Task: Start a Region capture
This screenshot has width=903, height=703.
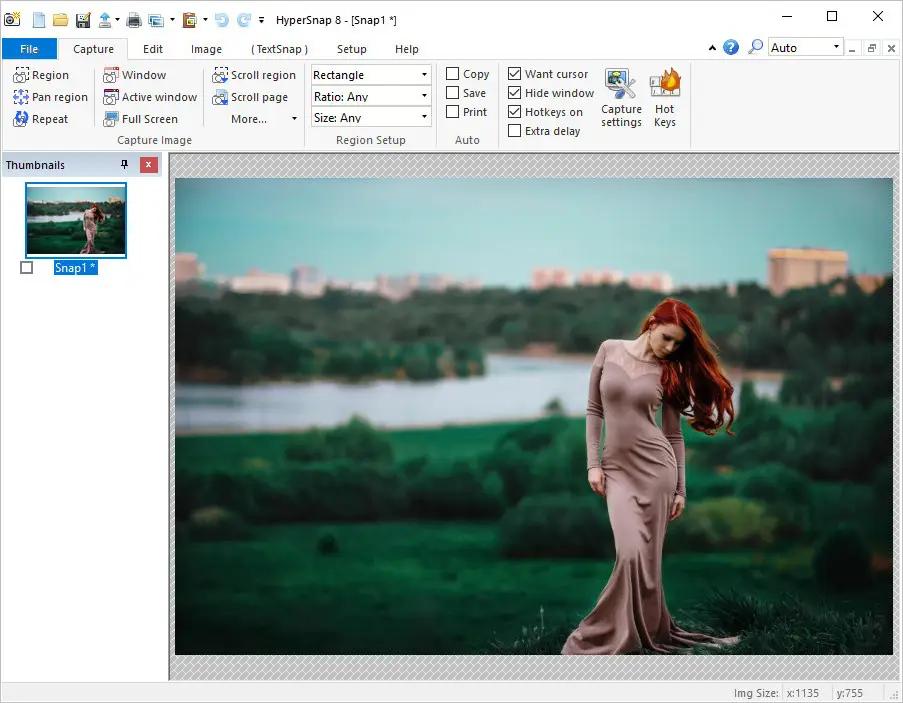Action: [42, 75]
